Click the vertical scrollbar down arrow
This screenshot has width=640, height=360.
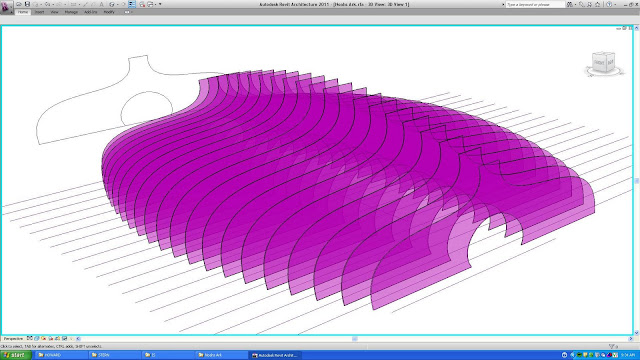(636, 333)
